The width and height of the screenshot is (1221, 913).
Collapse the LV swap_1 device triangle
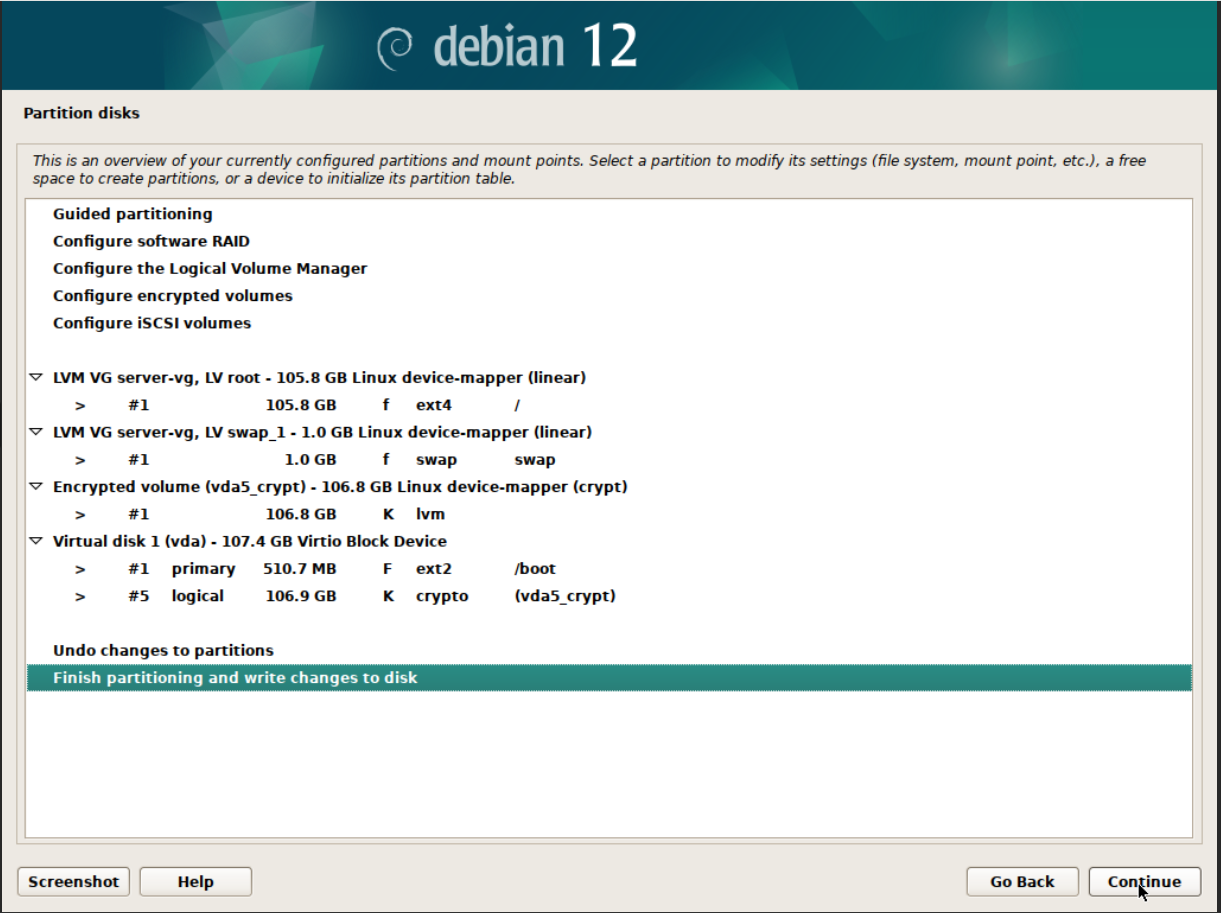36,432
